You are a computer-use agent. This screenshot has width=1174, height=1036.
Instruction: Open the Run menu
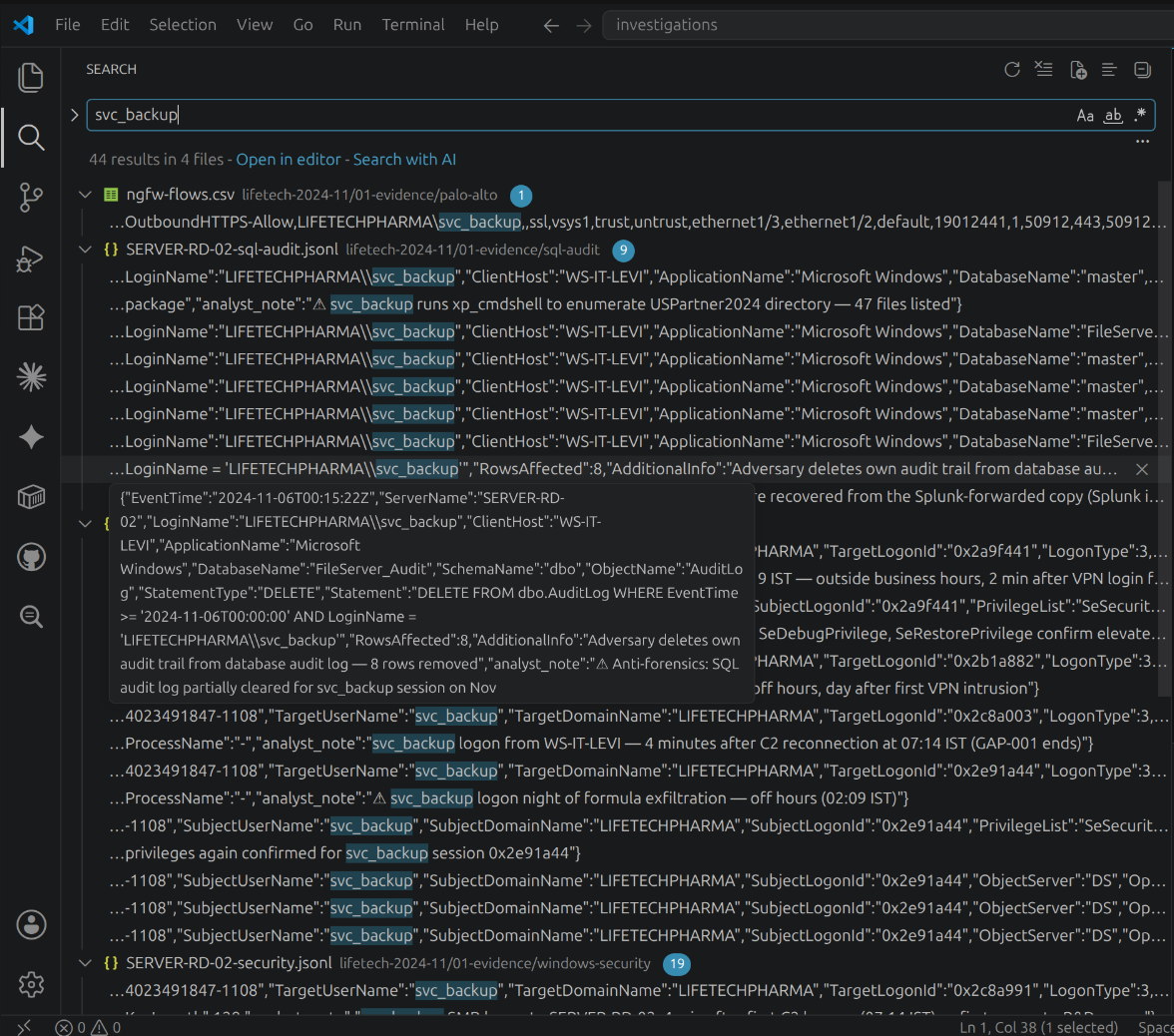[347, 25]
